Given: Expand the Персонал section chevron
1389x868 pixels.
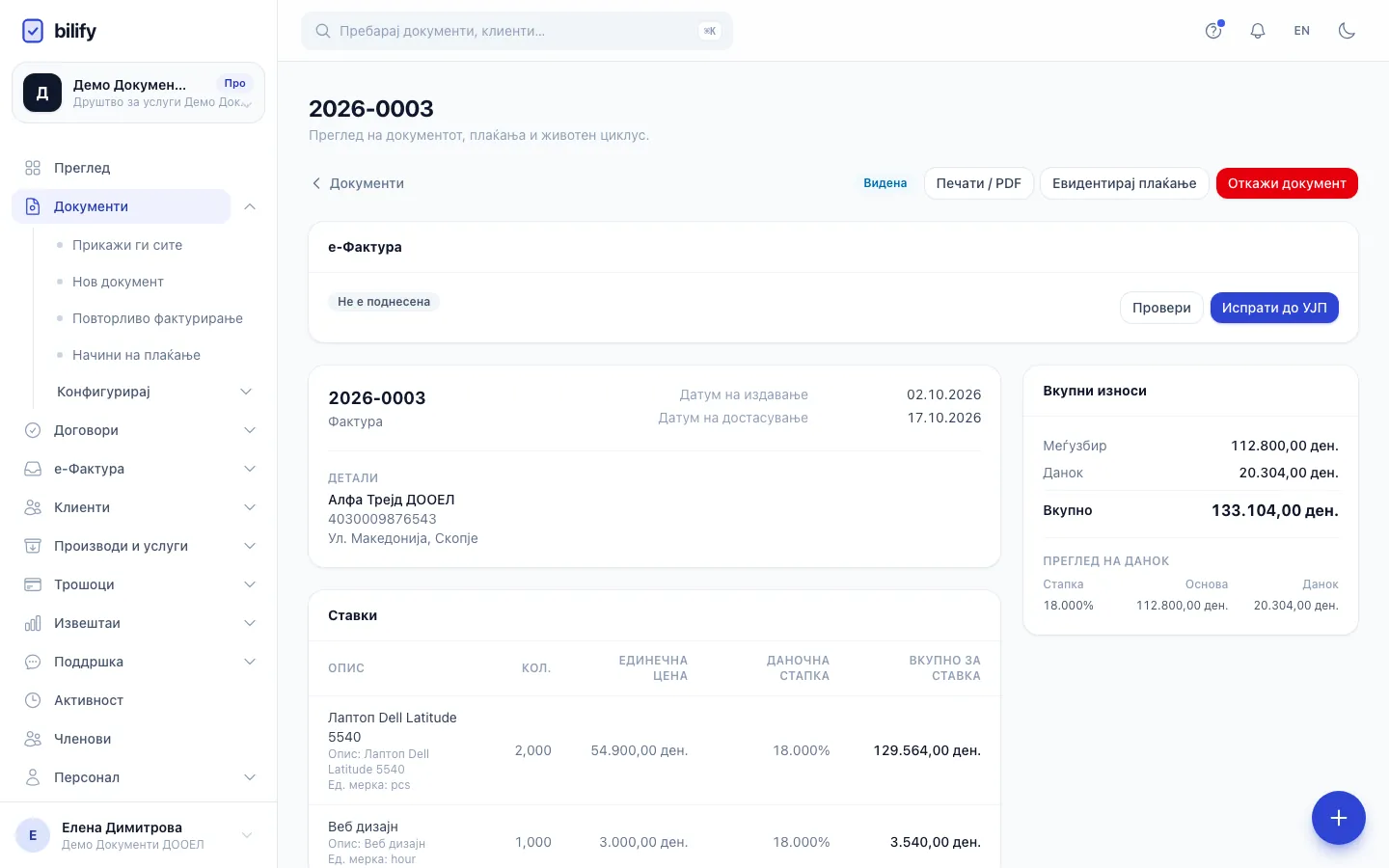Looking at the screenshot, I should 250,777.
